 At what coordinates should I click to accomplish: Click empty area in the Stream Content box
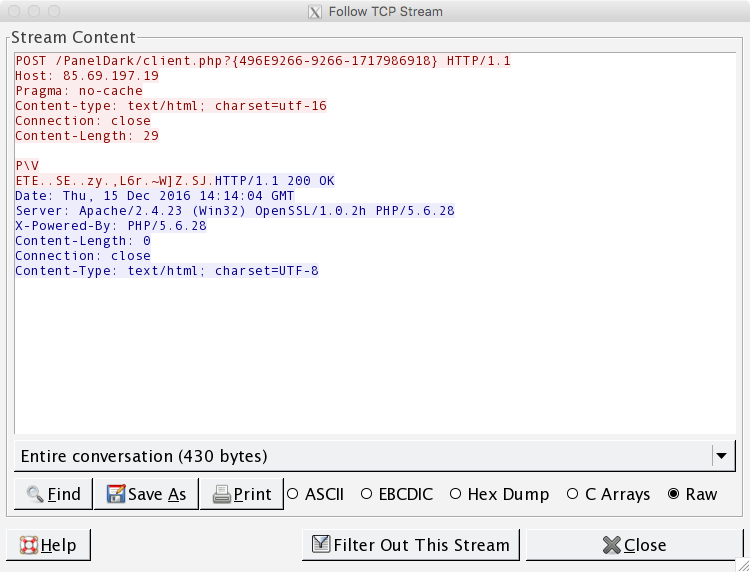[370, 360]
